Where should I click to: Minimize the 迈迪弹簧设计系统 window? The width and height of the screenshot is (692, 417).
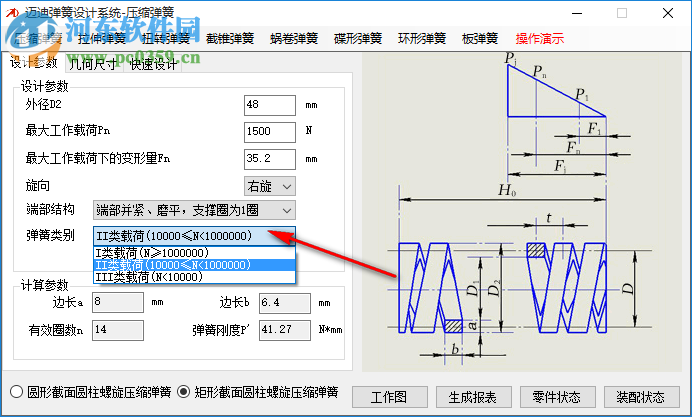tap(576, 13)
